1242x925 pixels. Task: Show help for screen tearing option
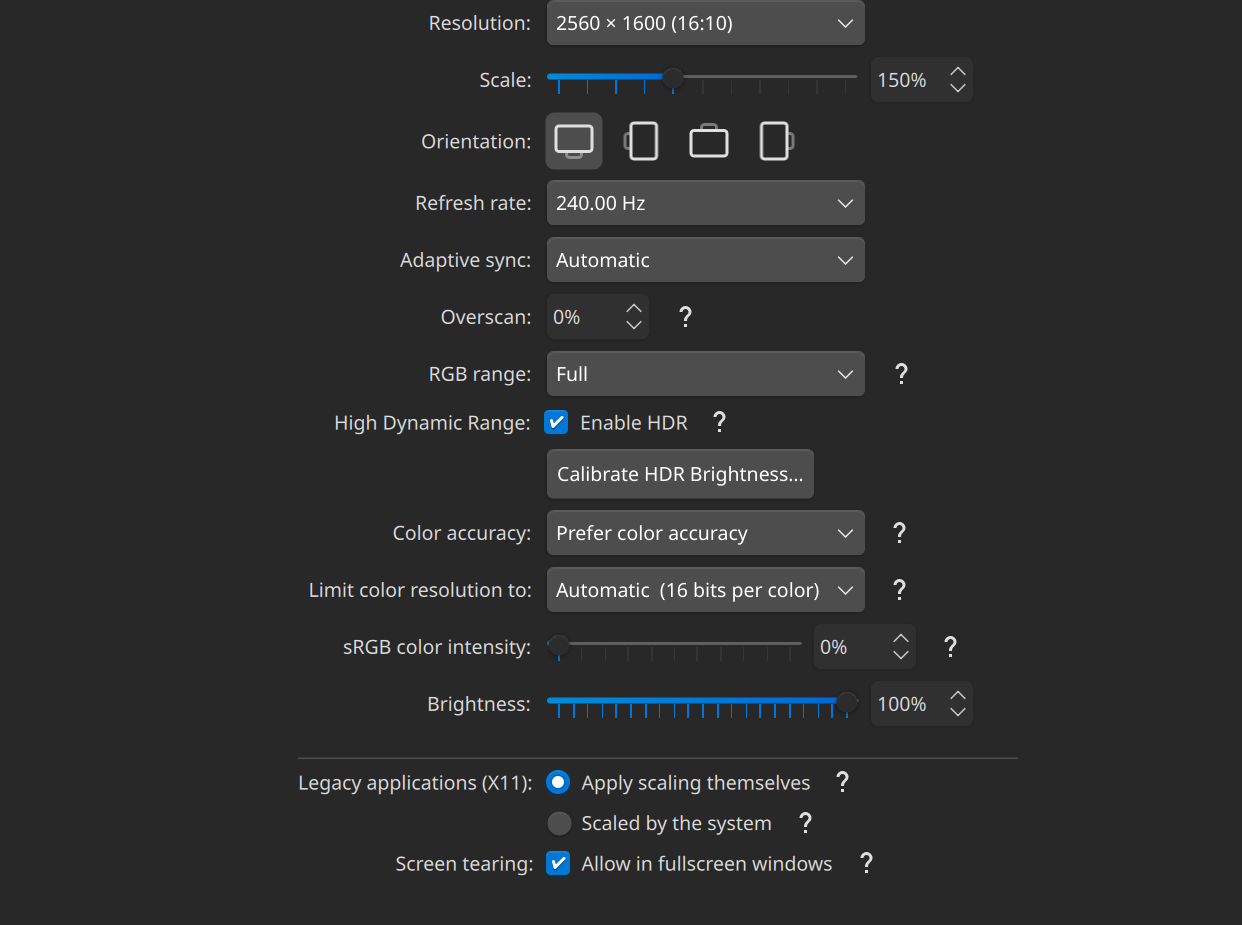pyautogui.click(x=866, y=863)
